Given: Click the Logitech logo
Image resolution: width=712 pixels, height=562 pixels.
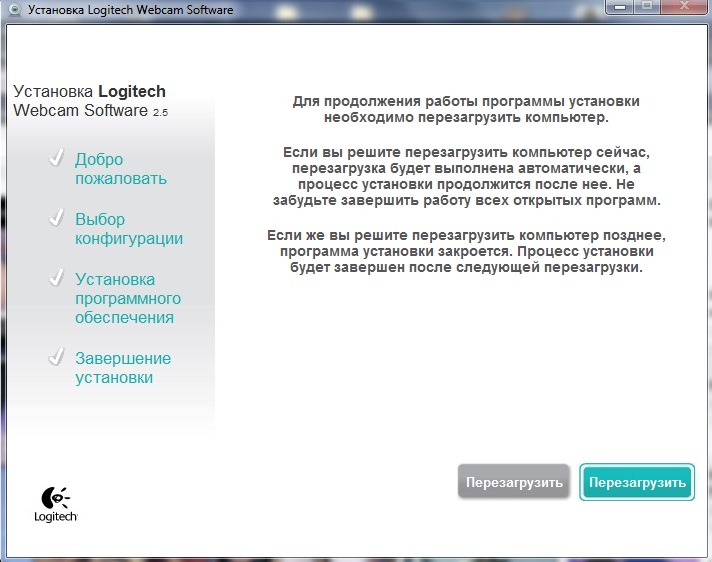Looking at the screenshot, I should (x=56, y=504).
